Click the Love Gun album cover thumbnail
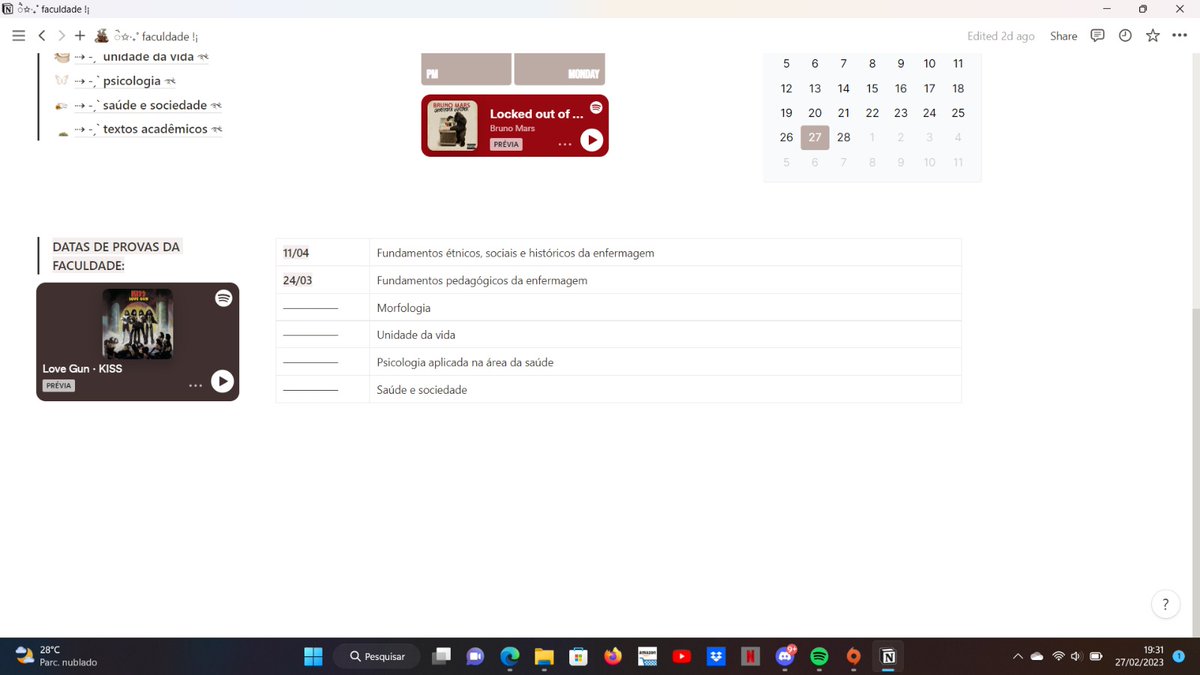Screen dimensions: 1200x675 (137, 324)
